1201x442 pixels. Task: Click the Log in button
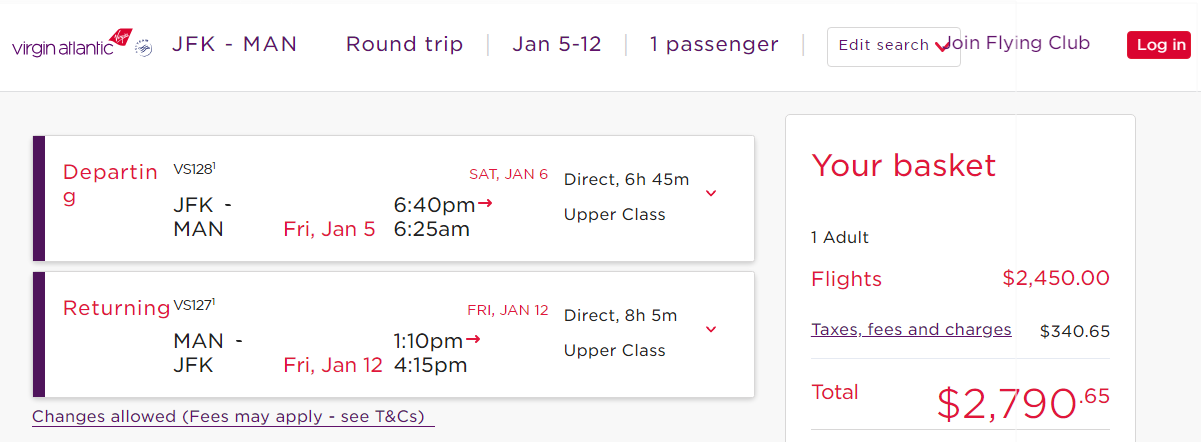tap(1161, 45)
